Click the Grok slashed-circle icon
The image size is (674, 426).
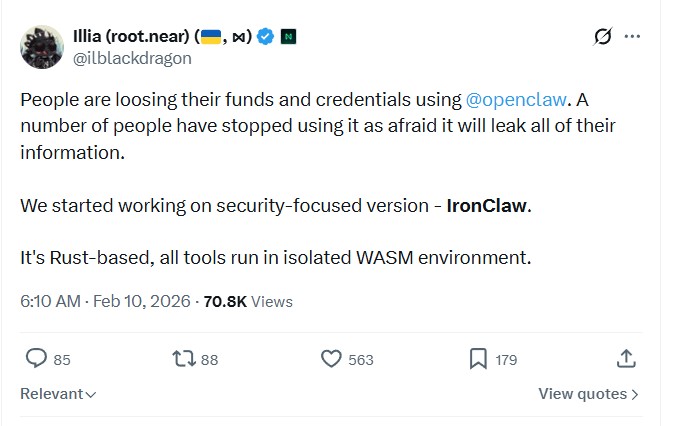pyautogui.click(x=602, y=37)
